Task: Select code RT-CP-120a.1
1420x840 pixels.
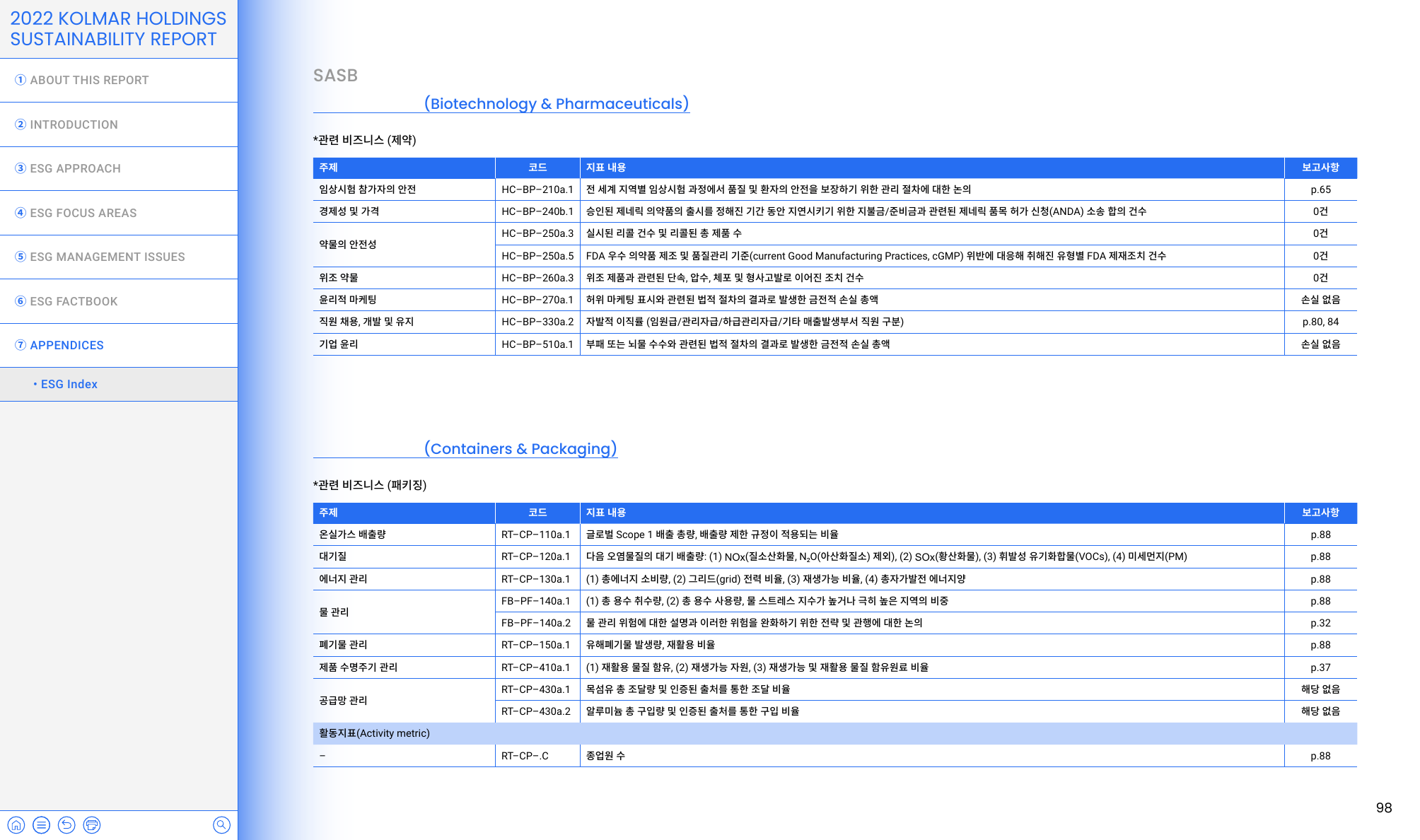Action: tap(535, 556)
